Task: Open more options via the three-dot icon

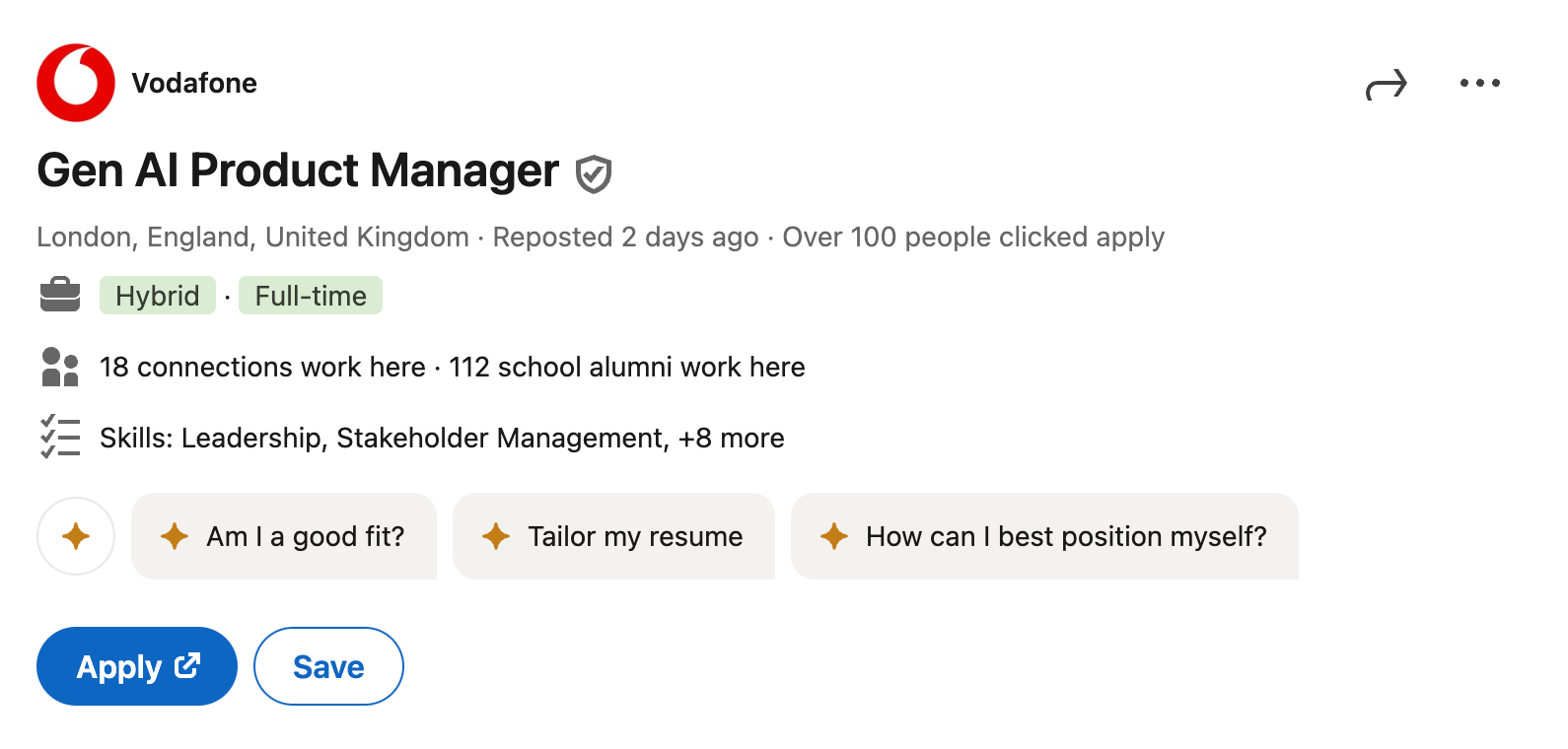Action: [x=1478, y=83]
